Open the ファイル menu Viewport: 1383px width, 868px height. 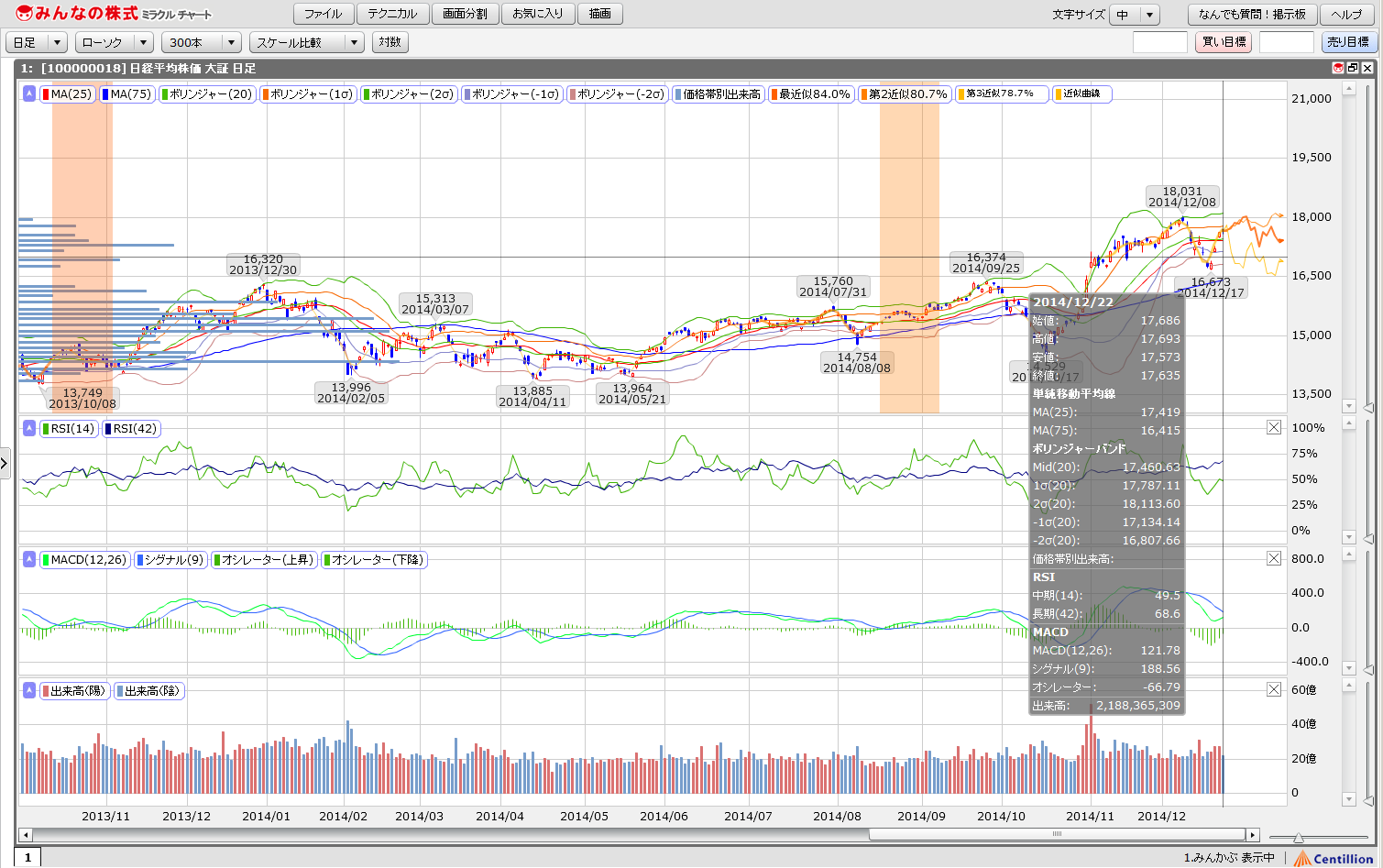point(323,14)
